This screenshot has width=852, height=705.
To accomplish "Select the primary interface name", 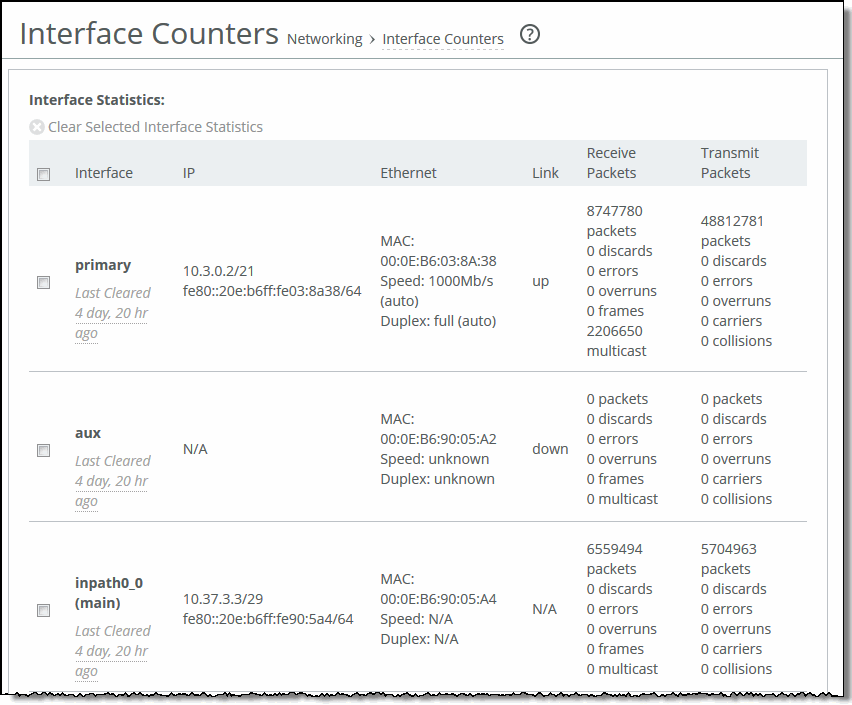I will (x=103, y=265).
